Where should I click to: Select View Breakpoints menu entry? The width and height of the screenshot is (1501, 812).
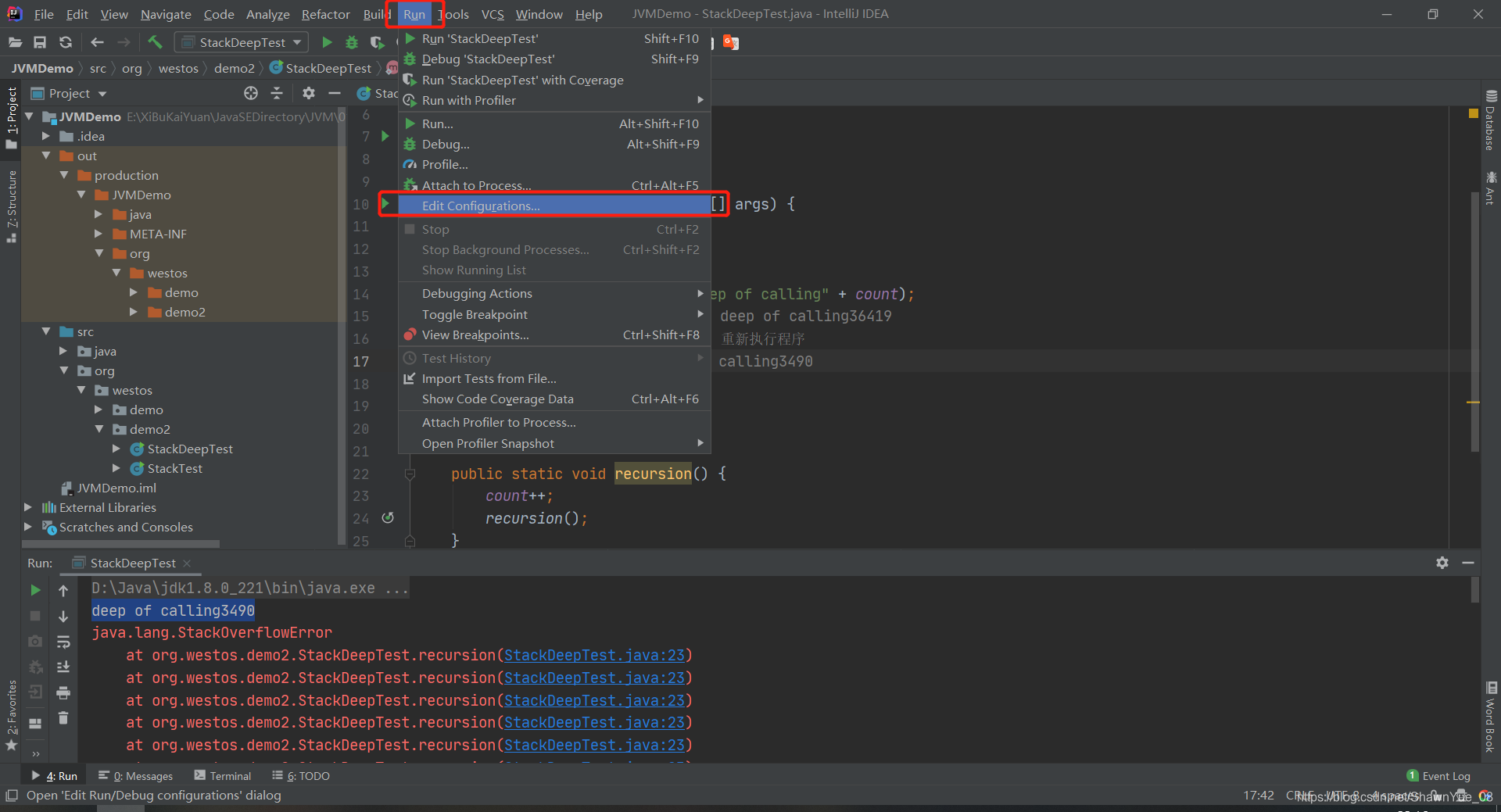554,334
